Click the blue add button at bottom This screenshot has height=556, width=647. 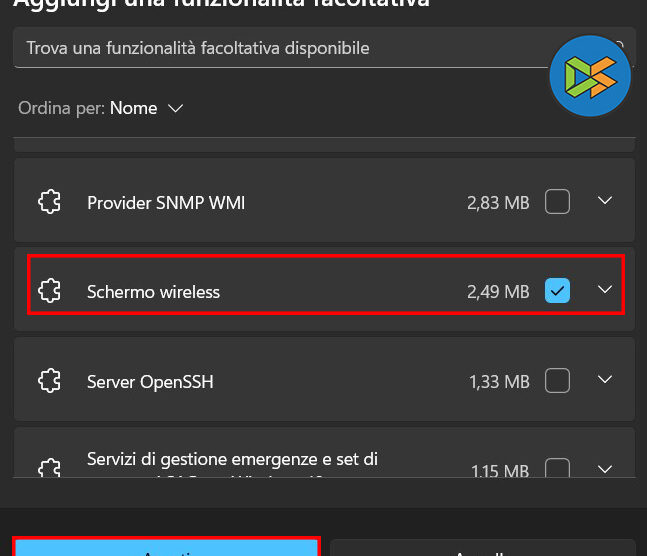tap(166, 548)
